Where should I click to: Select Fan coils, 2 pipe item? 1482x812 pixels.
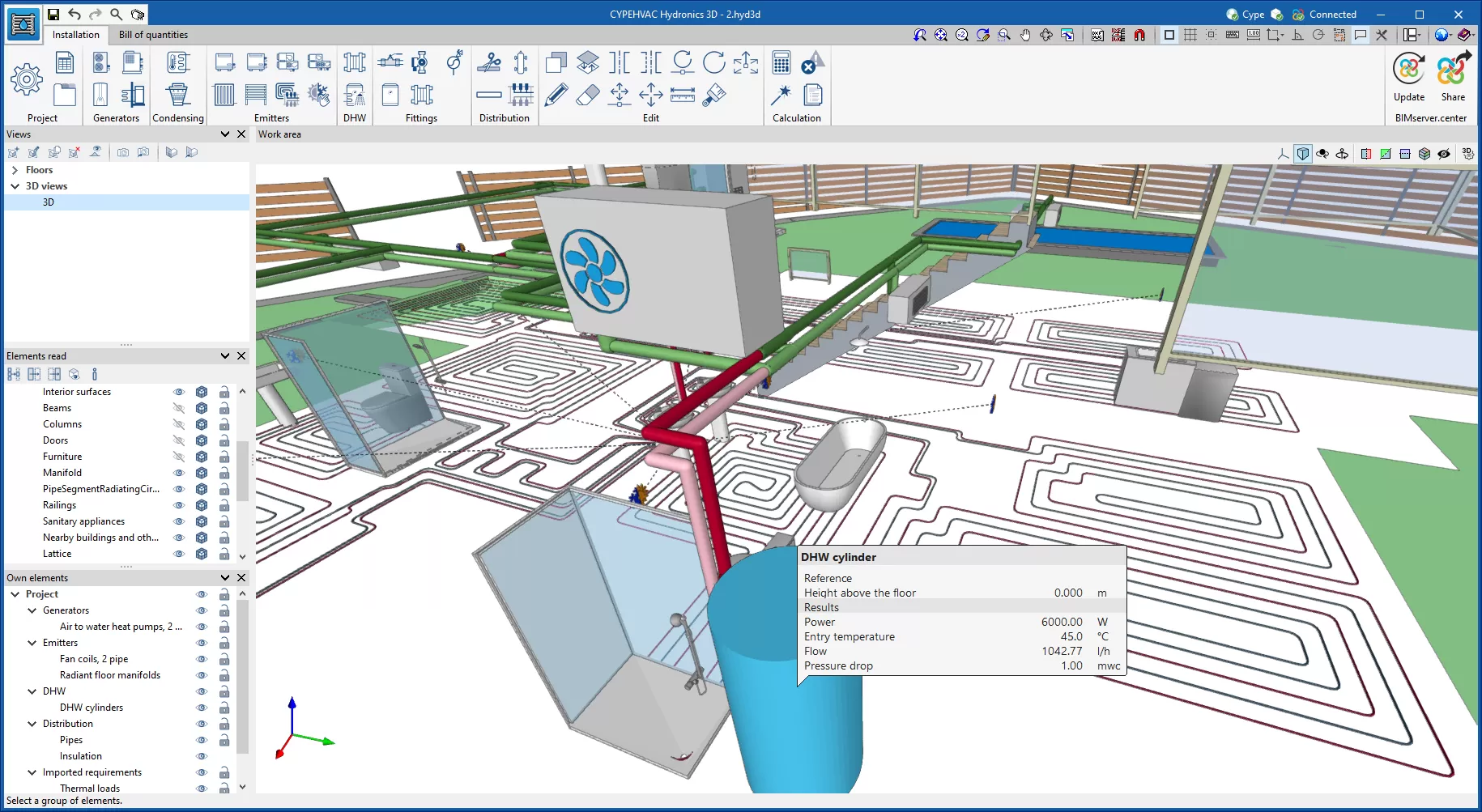[x=94, y=659]
